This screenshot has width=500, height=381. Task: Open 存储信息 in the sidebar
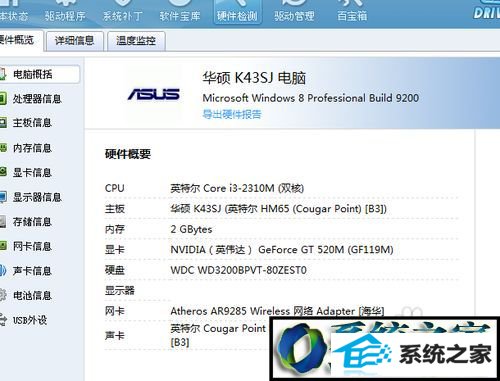(32, 222)
